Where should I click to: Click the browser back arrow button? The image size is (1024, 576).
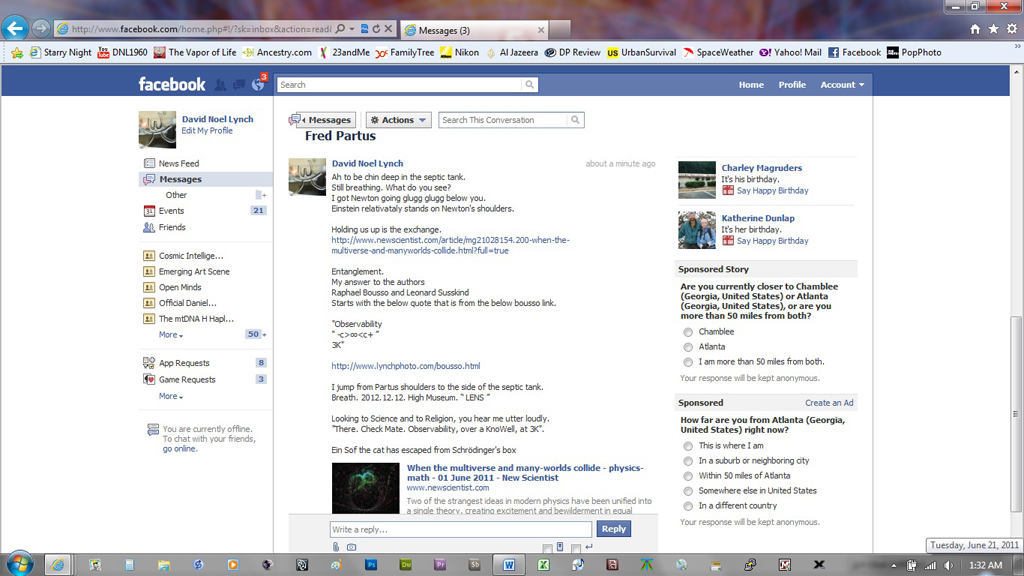15,28
